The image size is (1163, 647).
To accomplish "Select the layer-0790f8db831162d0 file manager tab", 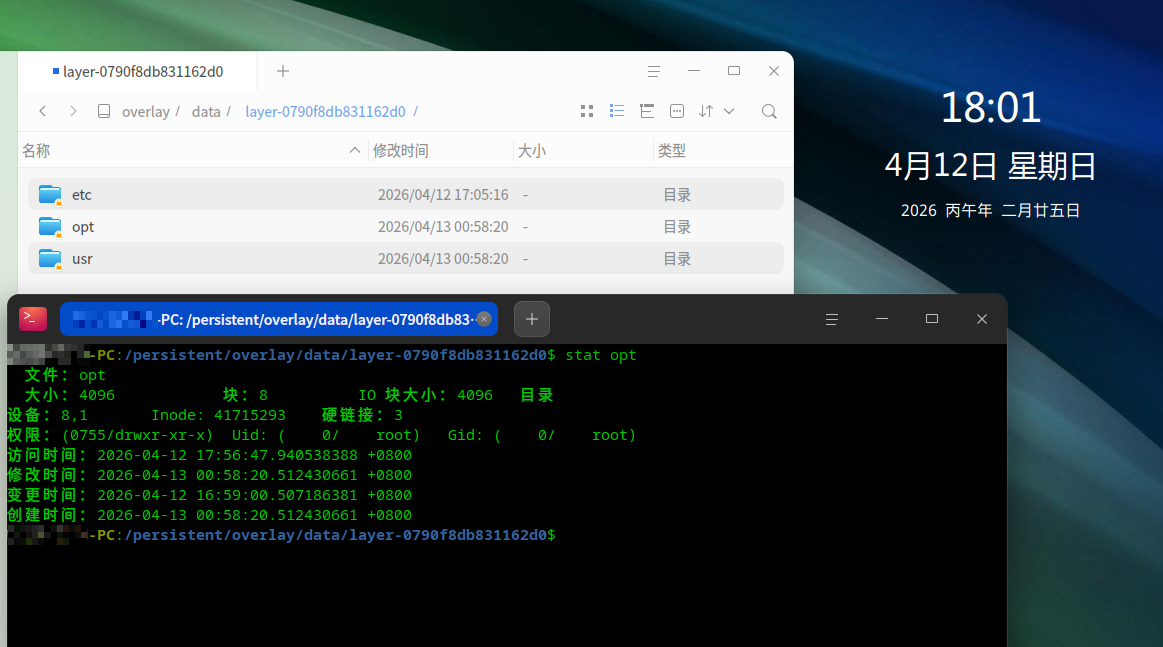I will 138,71.
